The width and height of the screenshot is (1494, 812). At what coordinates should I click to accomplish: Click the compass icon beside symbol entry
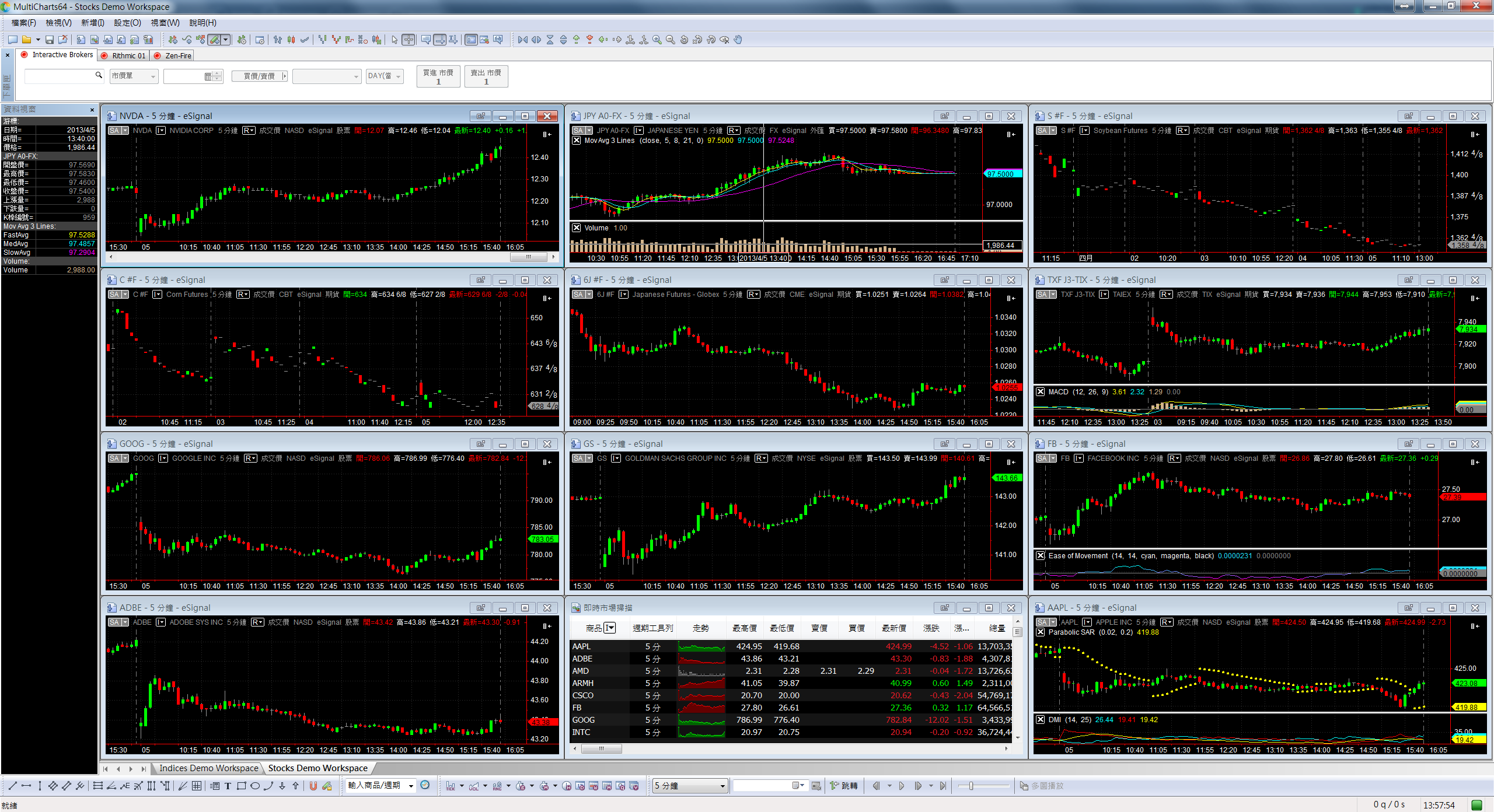tap(425, 785)
